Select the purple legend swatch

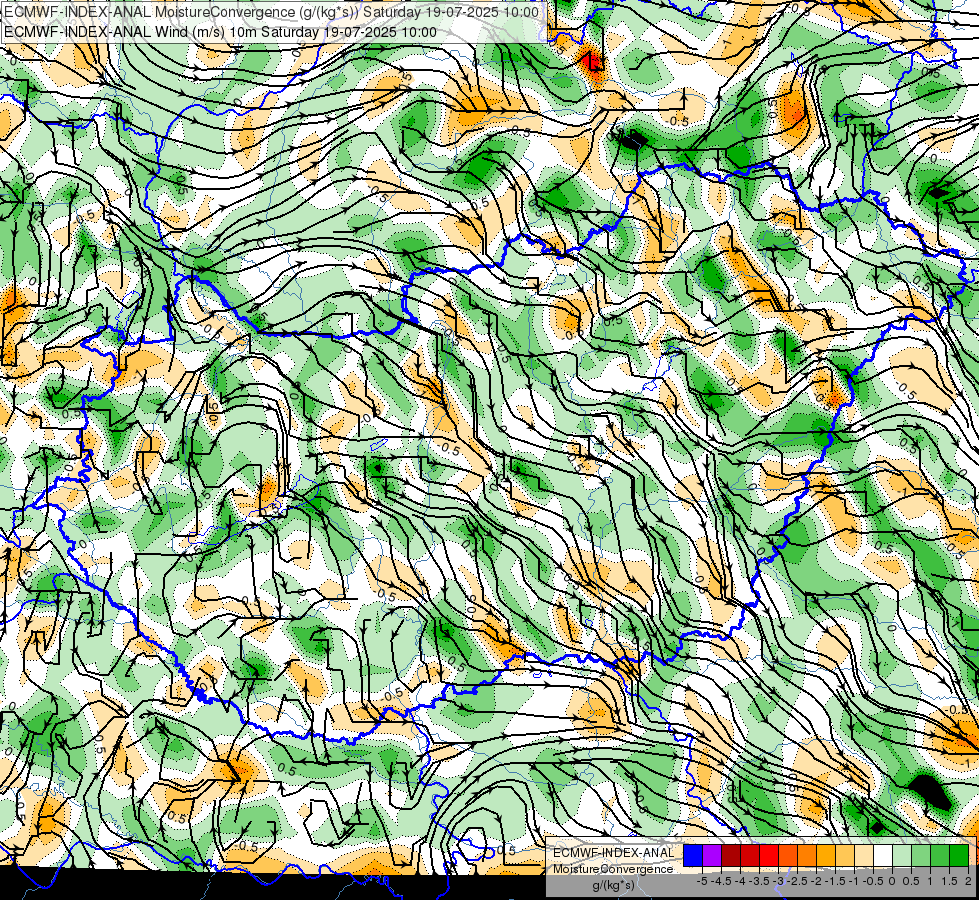[712, 856]
